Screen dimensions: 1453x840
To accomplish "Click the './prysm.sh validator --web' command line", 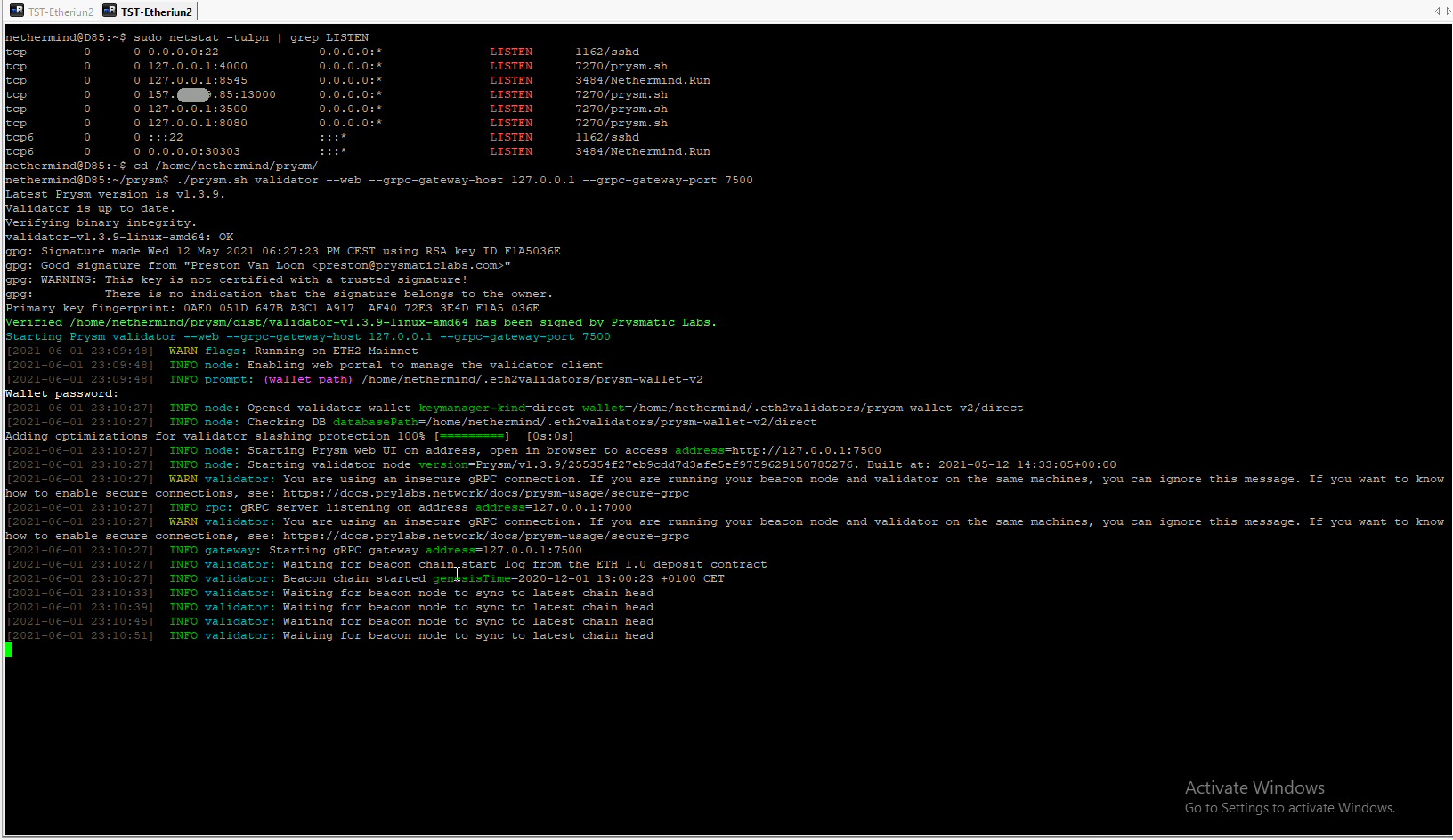I will [x=465, y=180].
